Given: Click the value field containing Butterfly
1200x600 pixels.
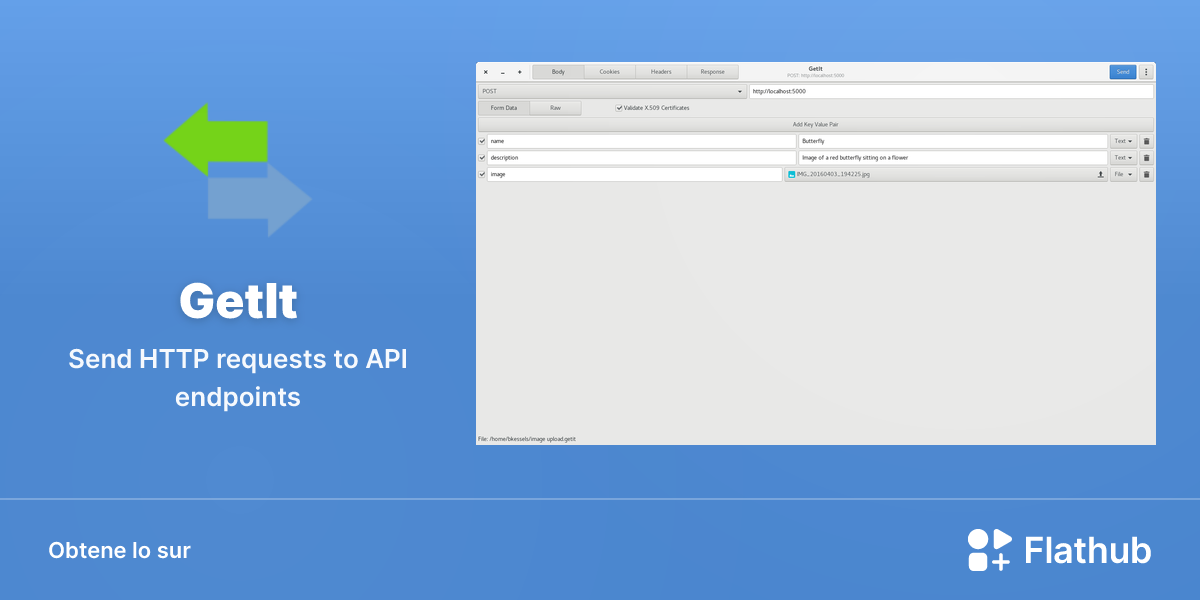Looking at the screenshot, I should click(x=953, y=142).
